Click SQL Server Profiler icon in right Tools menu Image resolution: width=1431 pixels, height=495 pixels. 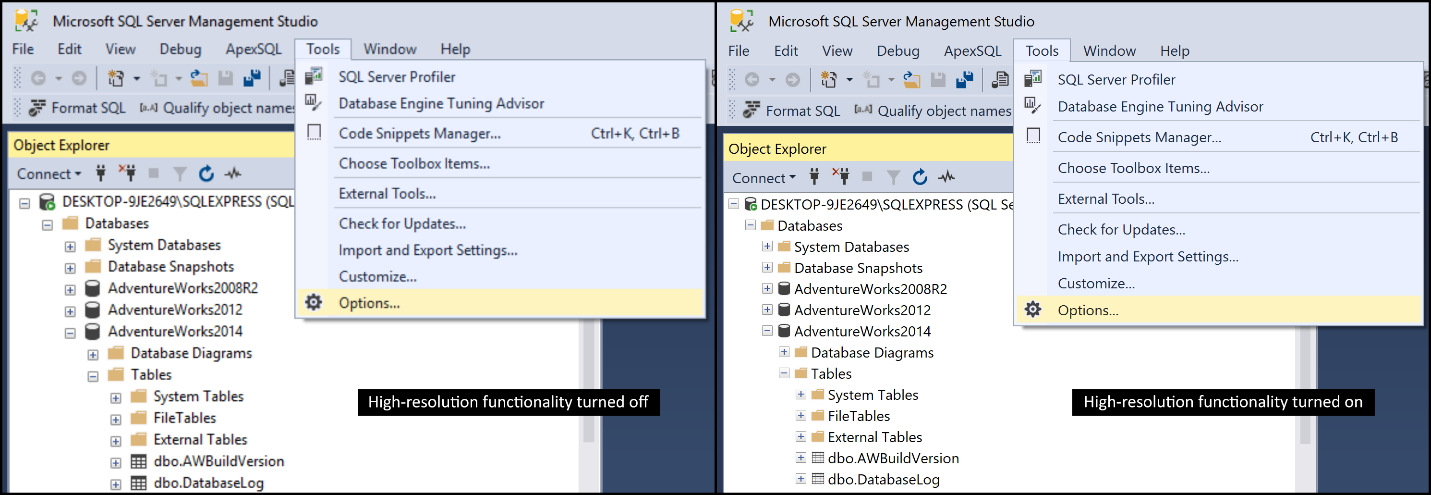click(x=1034, y=79)
